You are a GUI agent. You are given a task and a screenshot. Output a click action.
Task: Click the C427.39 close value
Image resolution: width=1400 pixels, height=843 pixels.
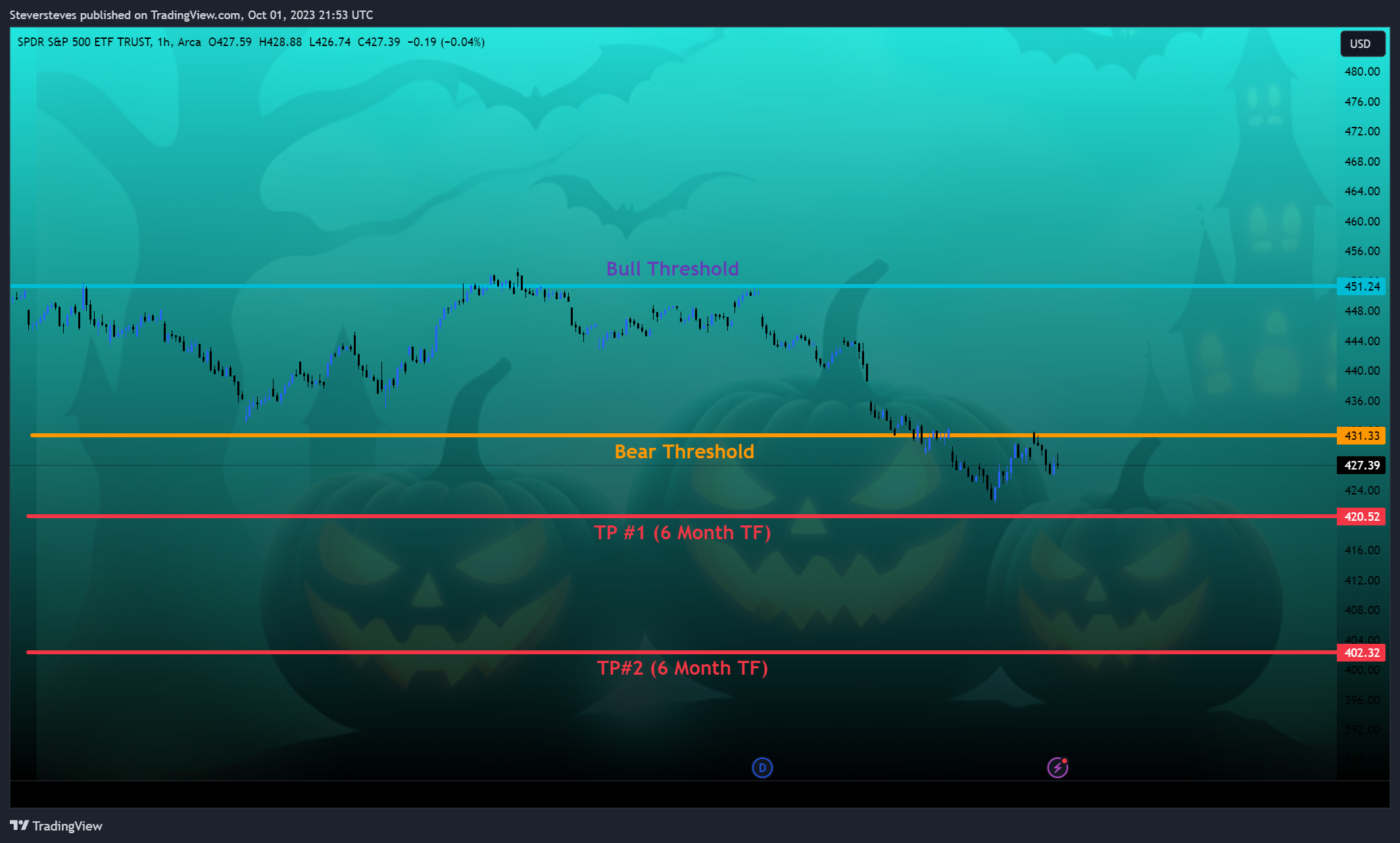point(379,42)
